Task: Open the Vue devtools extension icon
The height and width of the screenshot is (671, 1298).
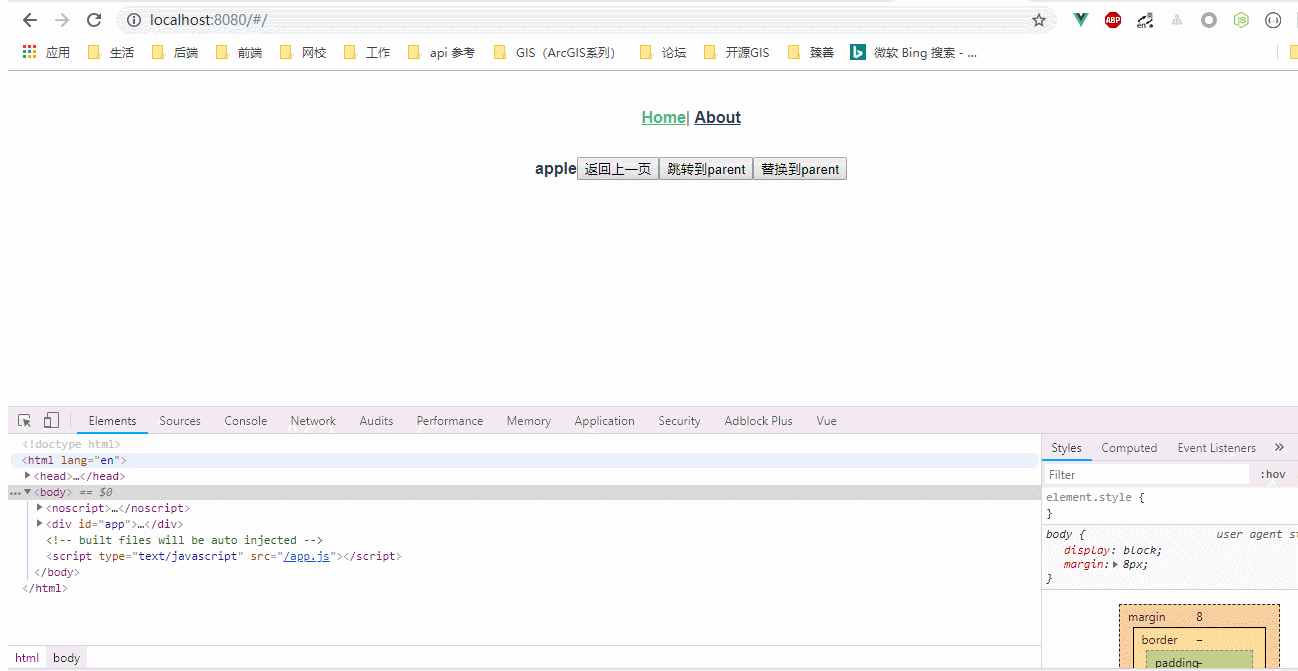Action: pos(1081,20)
